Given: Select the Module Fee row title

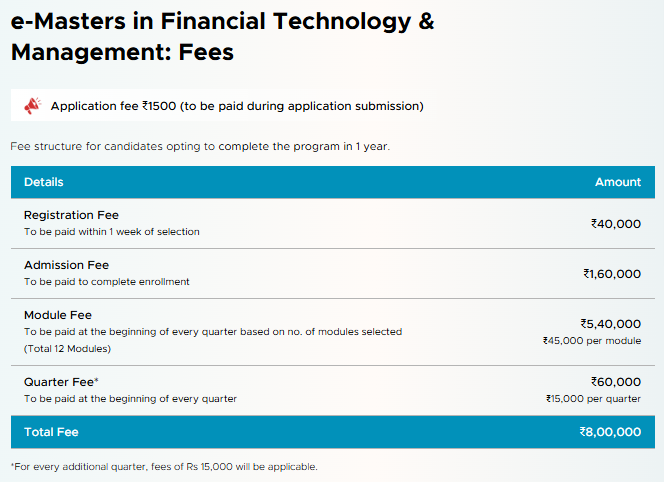Looking at the screenshot, I should 58,315.
